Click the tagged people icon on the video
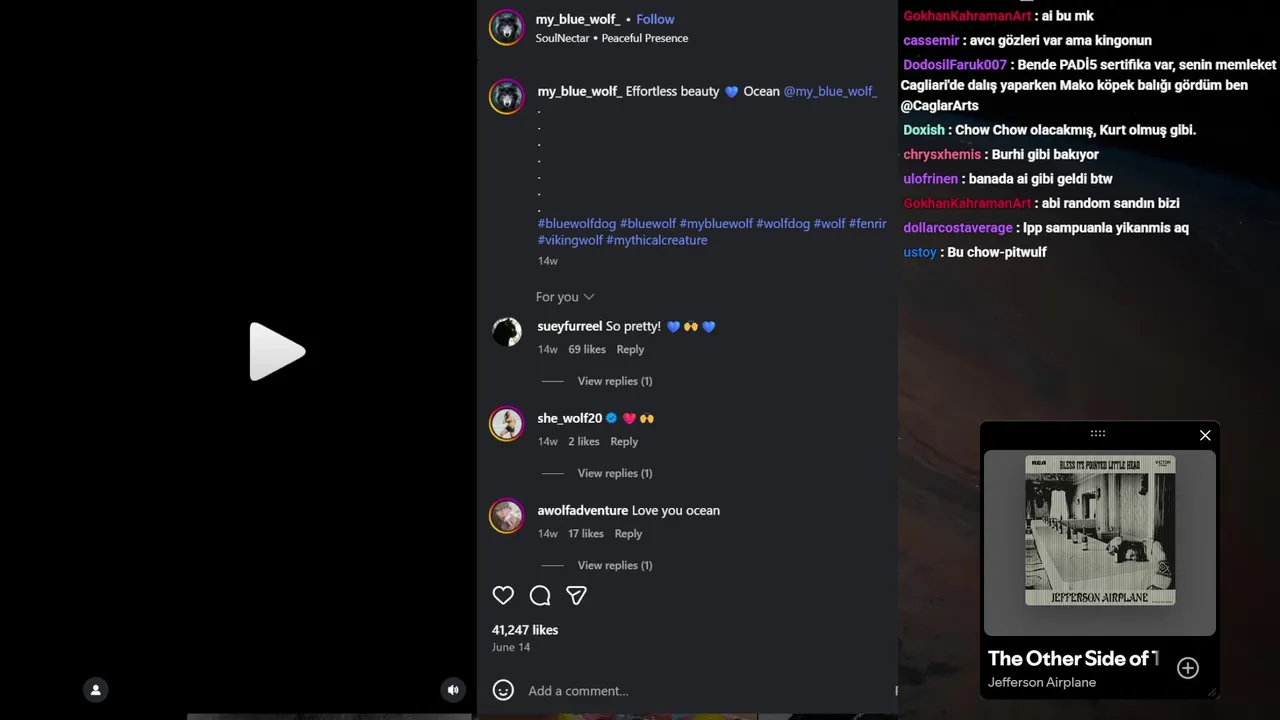 coord(96,690)
